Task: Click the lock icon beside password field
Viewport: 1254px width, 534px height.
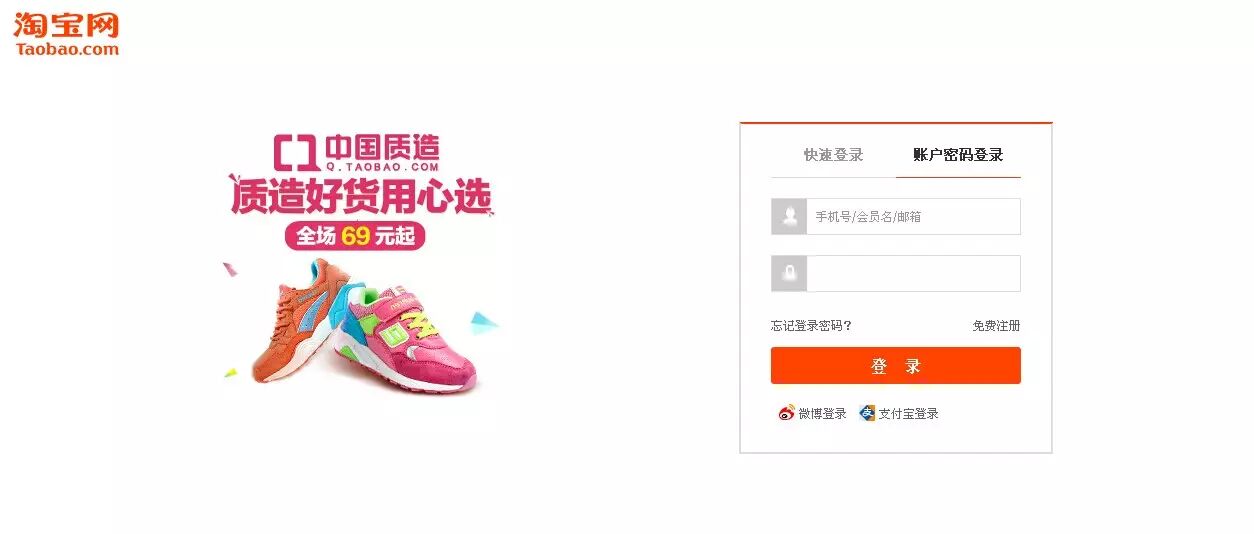Action: pyautogui.click(x=789, y=273)
